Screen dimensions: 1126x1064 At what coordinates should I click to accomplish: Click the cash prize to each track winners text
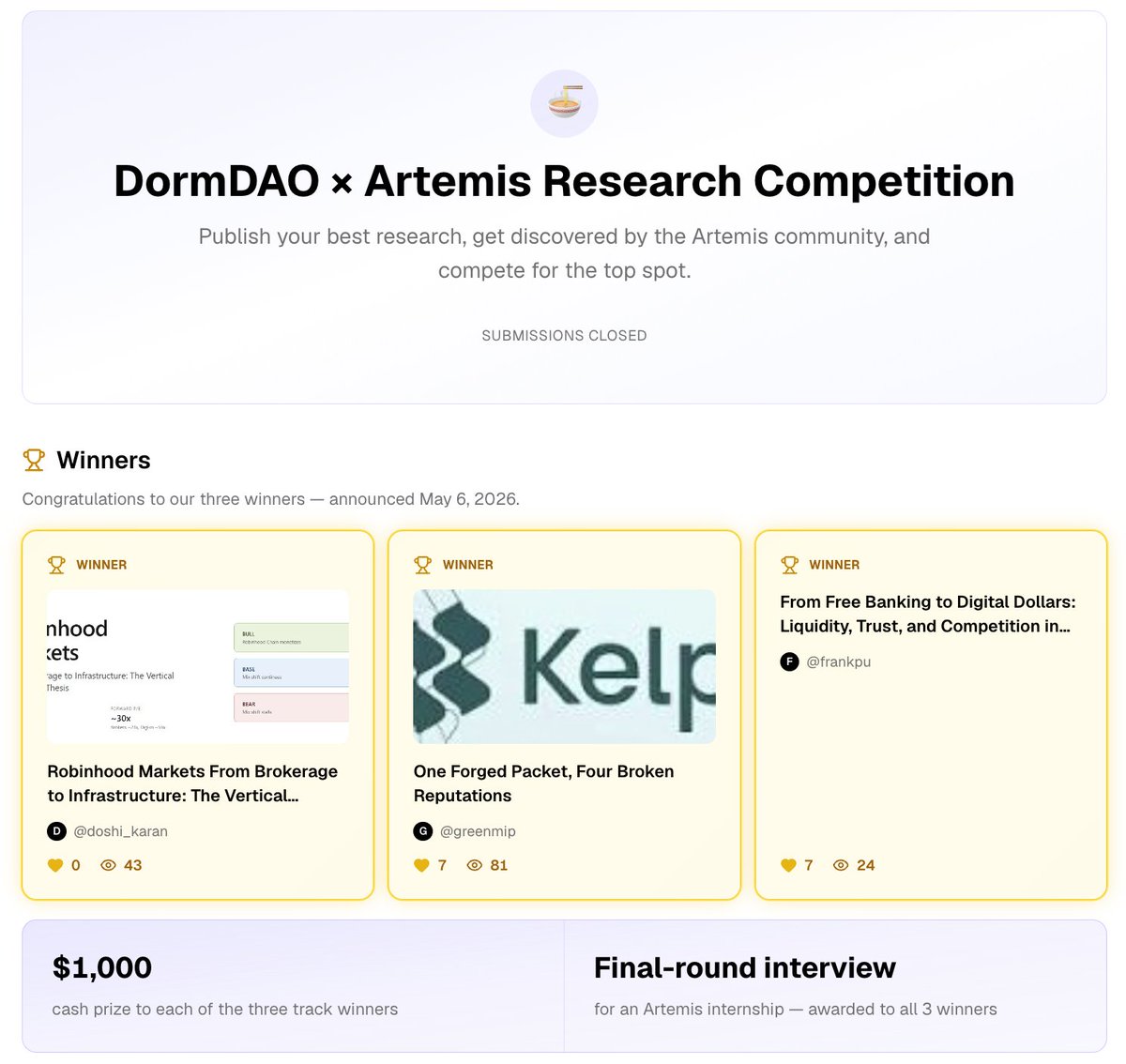225,1010
